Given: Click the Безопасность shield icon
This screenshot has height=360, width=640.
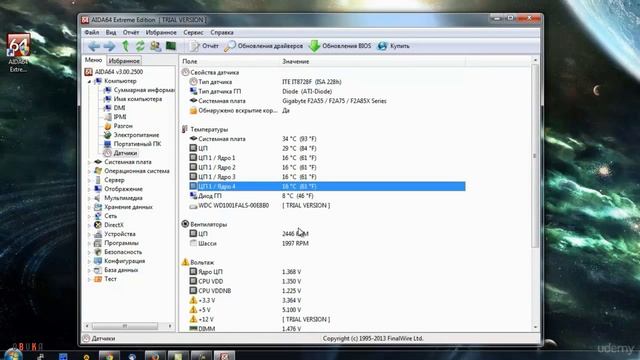Looking at the screenshot, I should (98, 252).
